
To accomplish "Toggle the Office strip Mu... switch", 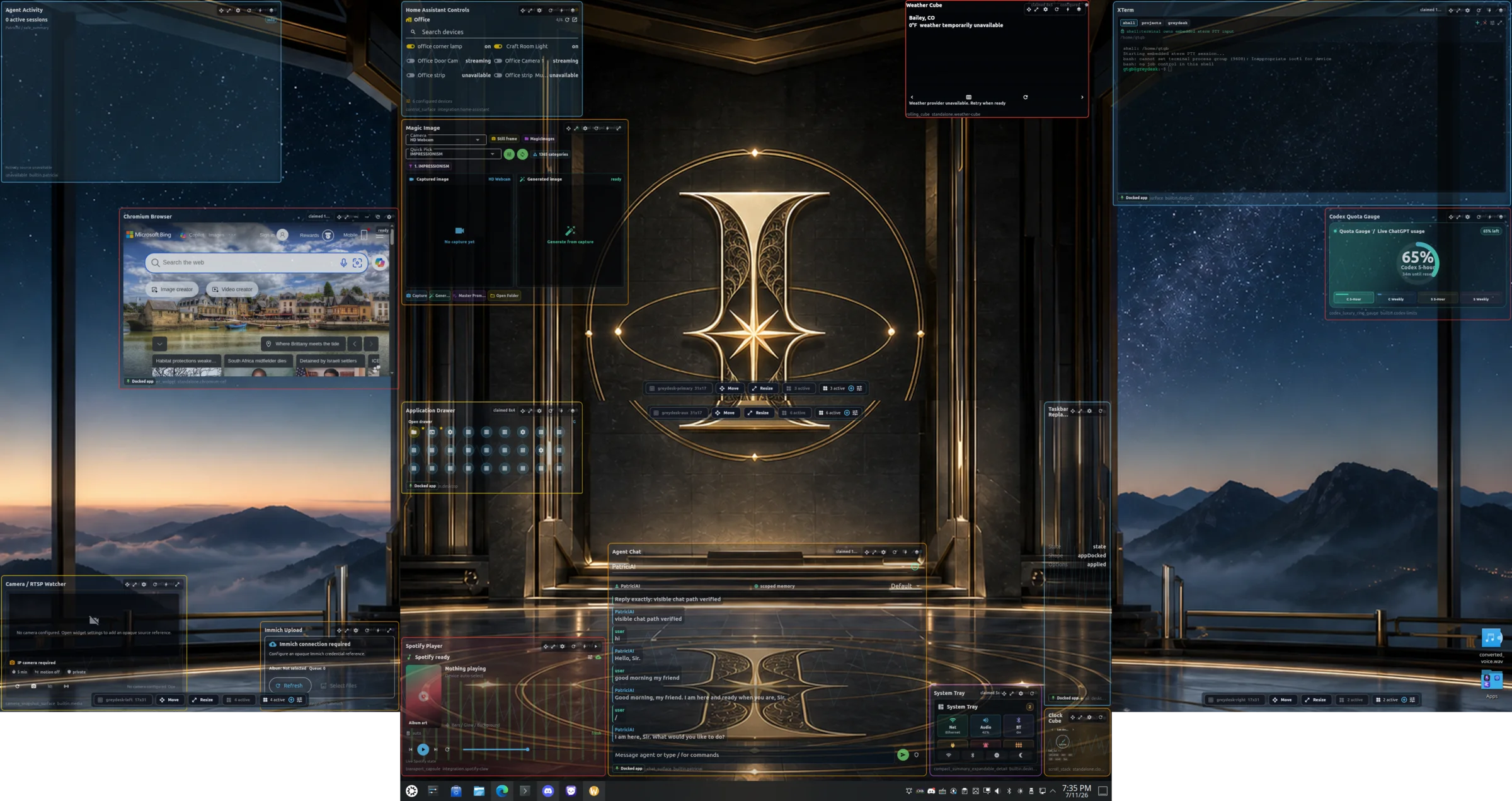I will [x=498, y=76].
